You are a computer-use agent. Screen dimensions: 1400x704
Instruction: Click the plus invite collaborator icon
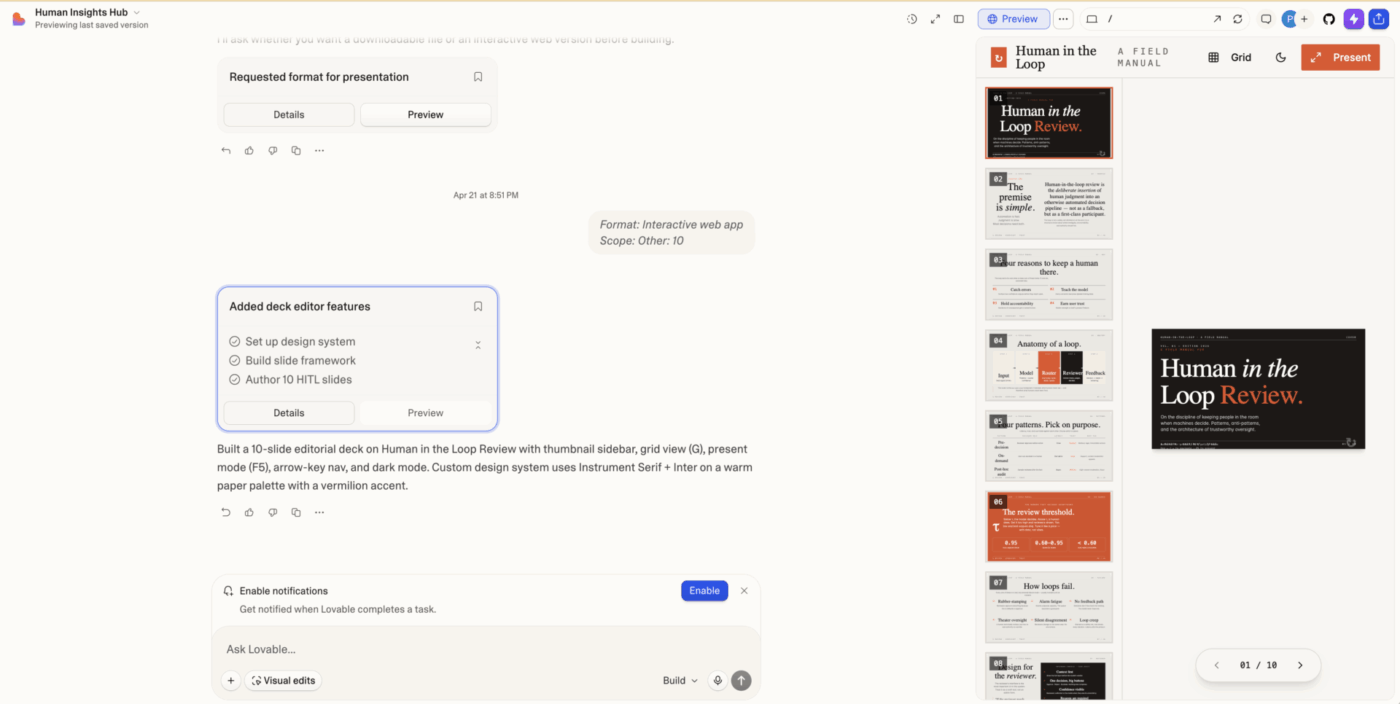pos(1304,19)
